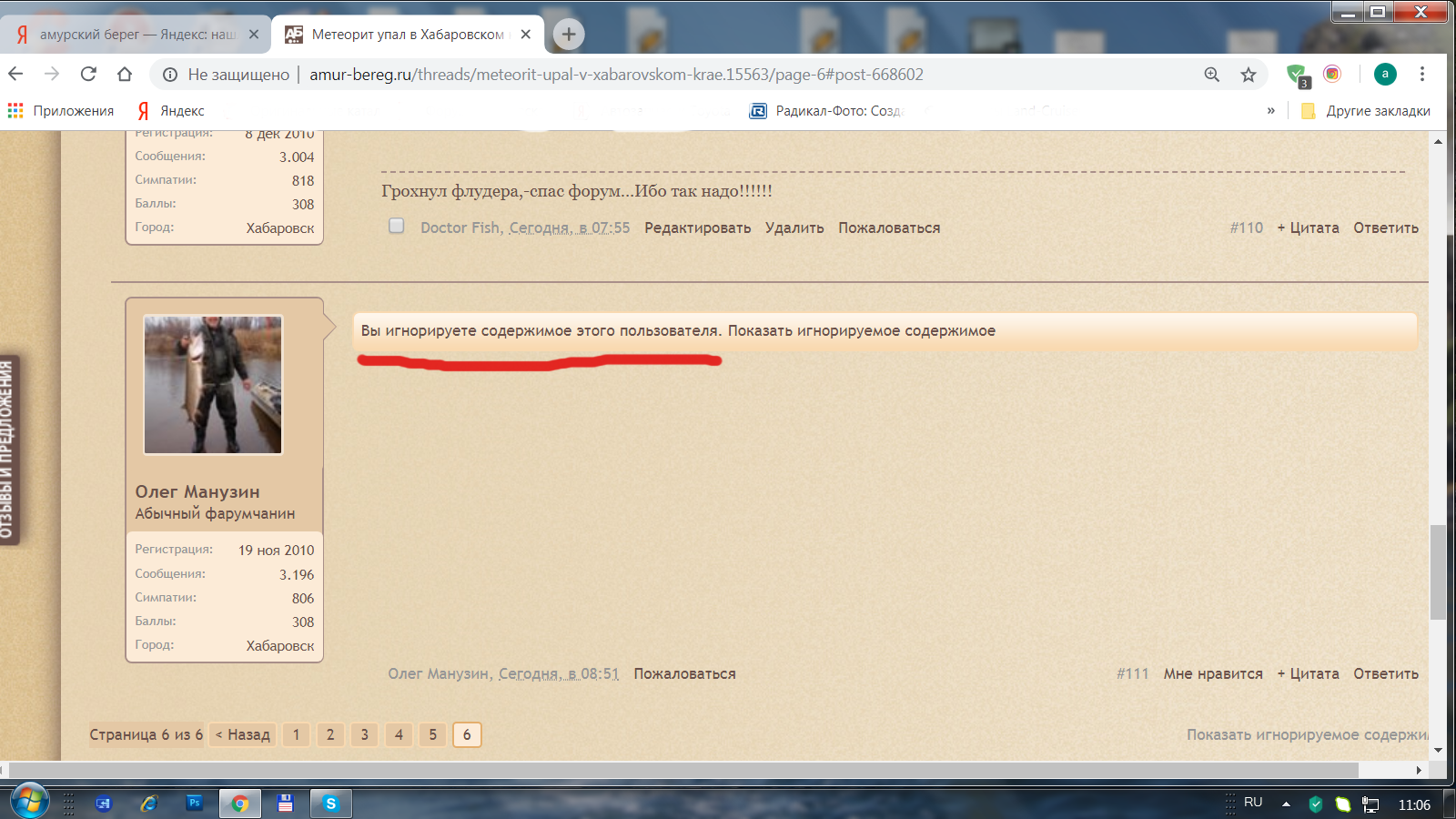Tick the checkbox beside Doctor Fish's post

point(396,225)
